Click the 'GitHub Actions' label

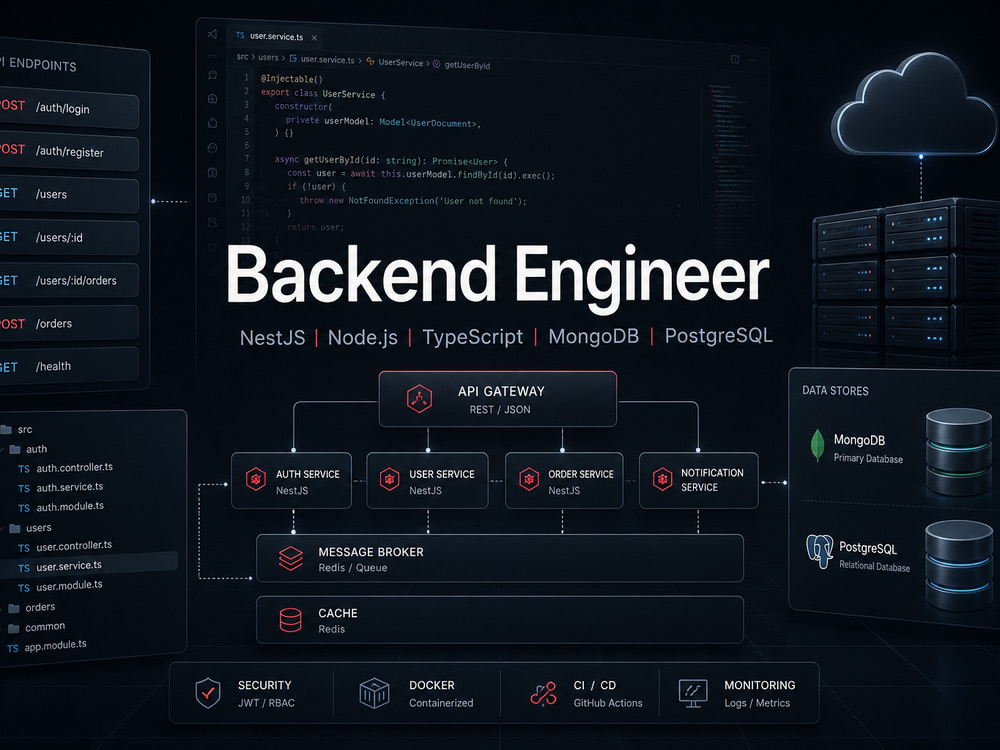tap(608, 703)
